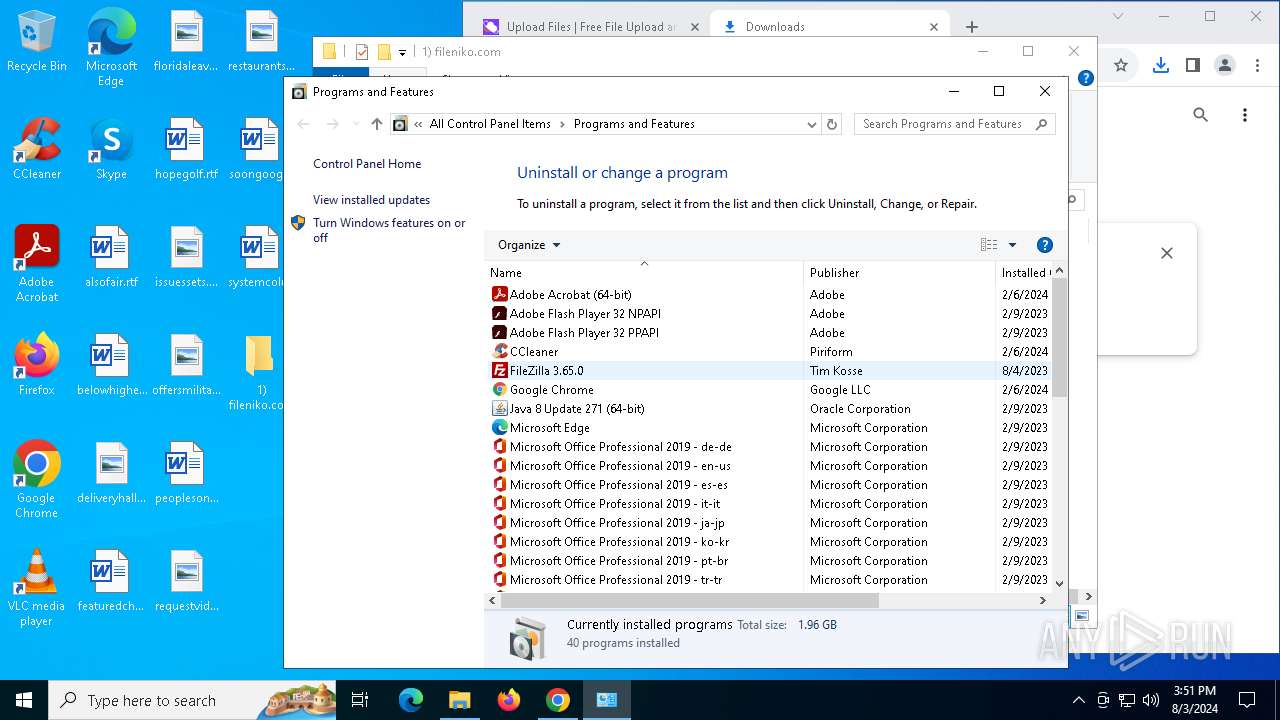Switch to the Downloads Chrome tab

(831, 27)
